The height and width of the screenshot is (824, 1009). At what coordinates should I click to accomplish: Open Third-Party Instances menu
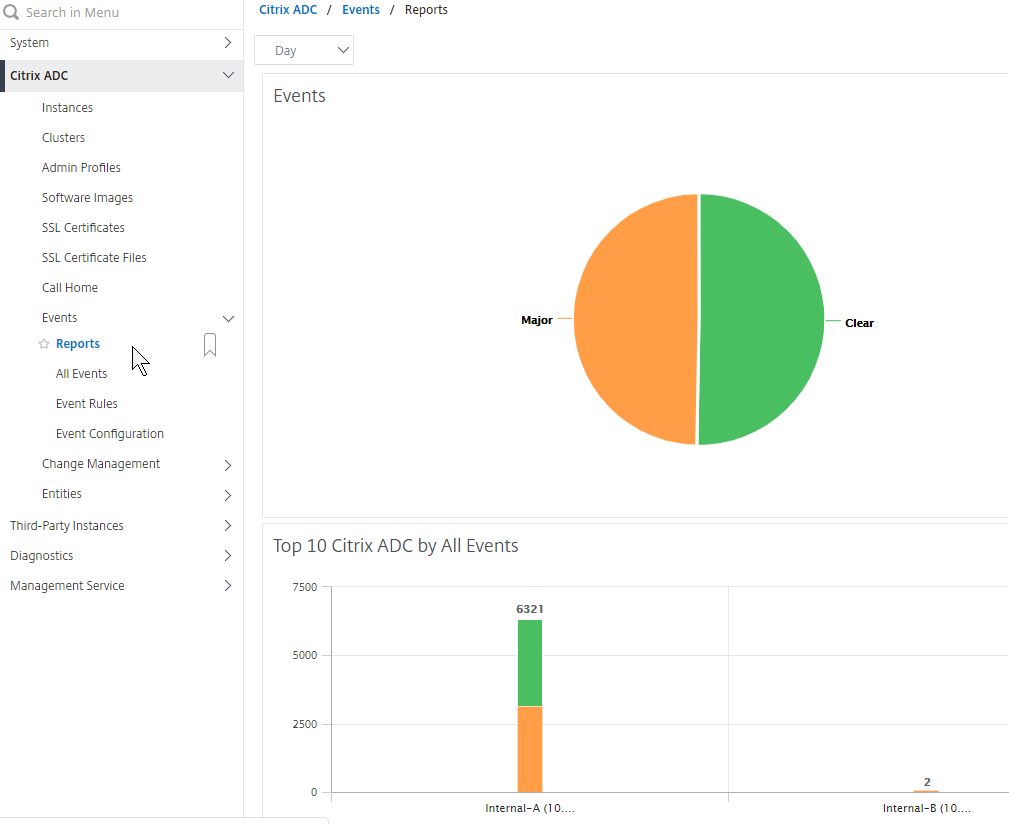tap(67, 526)
